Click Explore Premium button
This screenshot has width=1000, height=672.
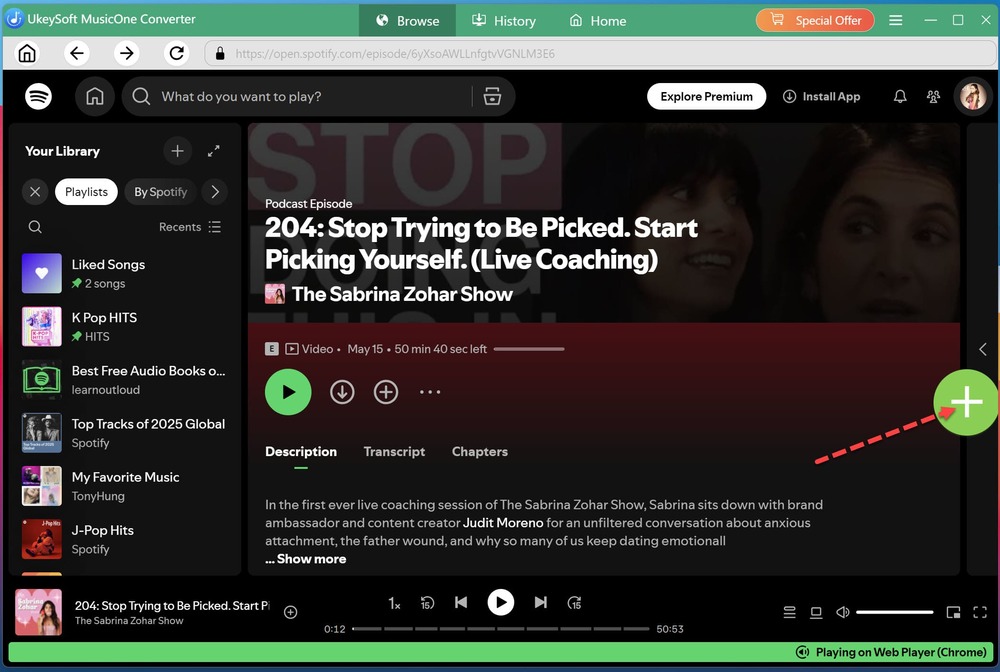click(x=707, y=96)
